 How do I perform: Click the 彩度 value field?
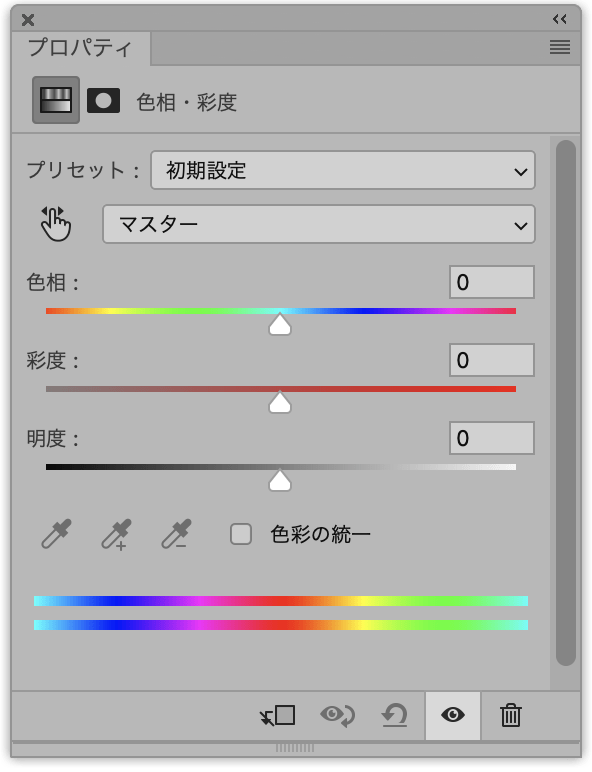coord(492,360)
